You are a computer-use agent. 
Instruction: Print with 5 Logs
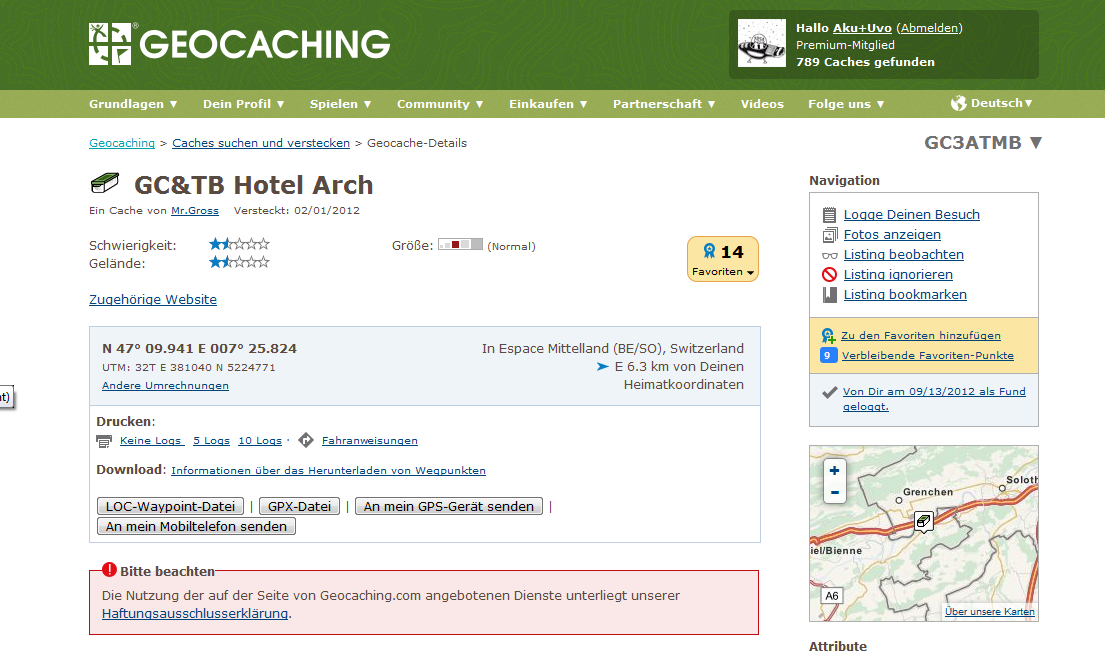pos(211,441)
